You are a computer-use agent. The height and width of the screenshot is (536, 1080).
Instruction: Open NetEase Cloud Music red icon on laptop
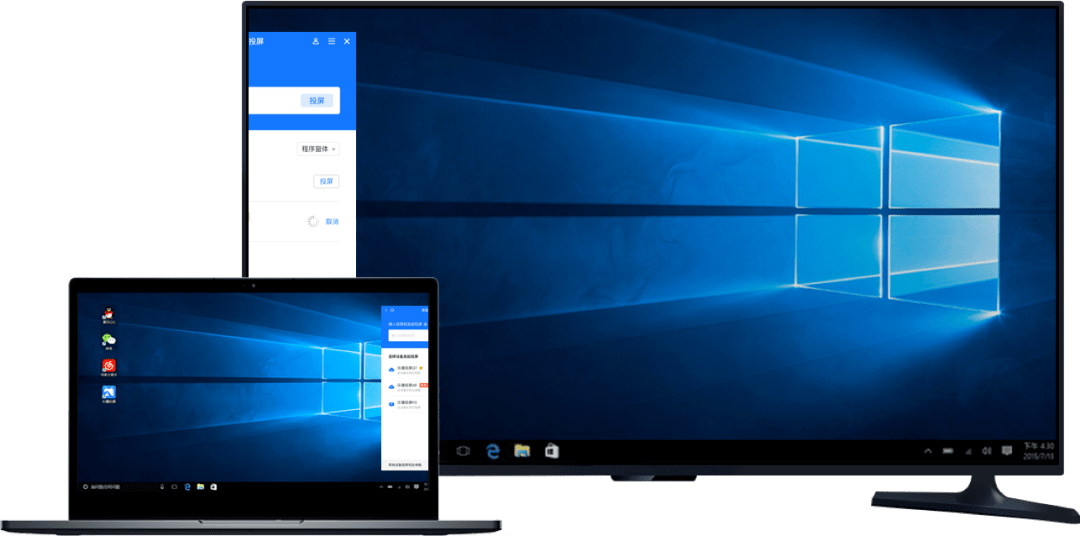(109, 367)
